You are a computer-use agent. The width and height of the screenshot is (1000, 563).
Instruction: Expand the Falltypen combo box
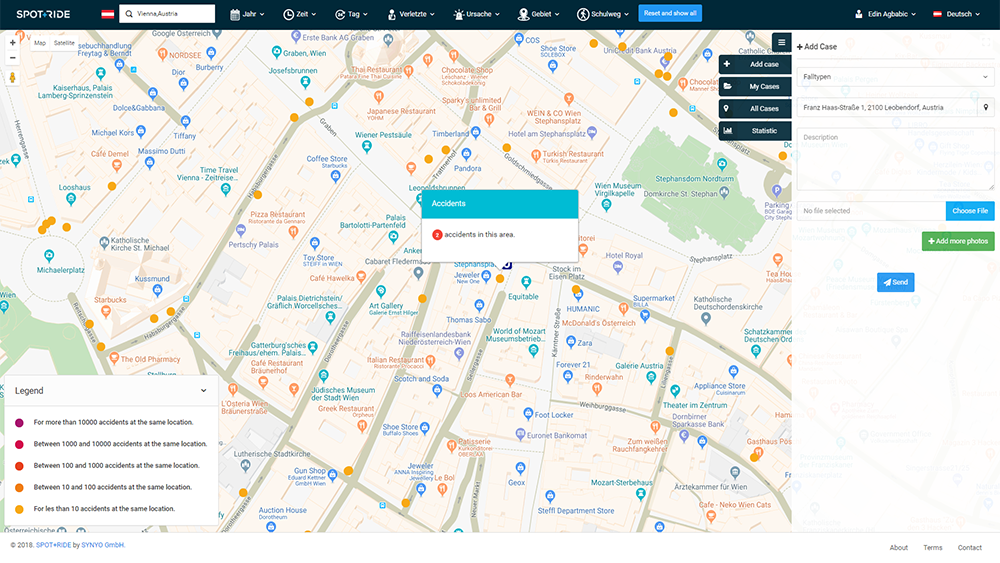(895, 77)
